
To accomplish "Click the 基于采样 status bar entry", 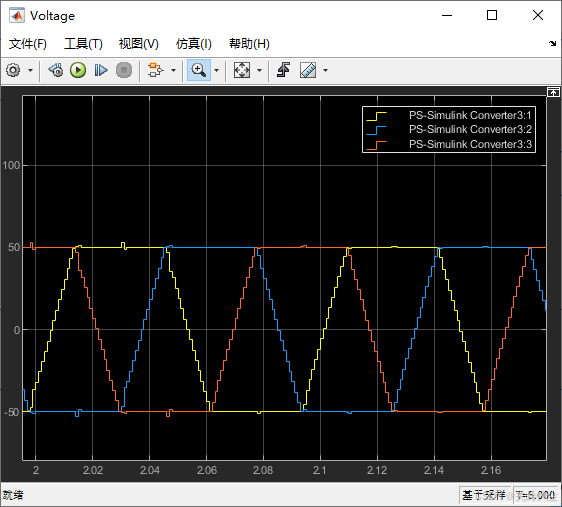I will (x=484, y=495).
